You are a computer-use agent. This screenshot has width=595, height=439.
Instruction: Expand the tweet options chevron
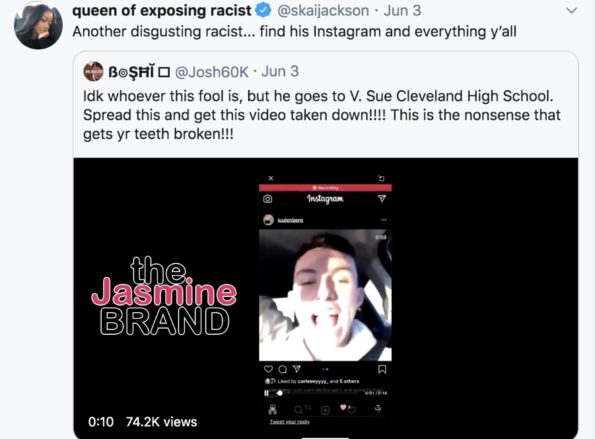pyautogui.click(x=571, y=11)
